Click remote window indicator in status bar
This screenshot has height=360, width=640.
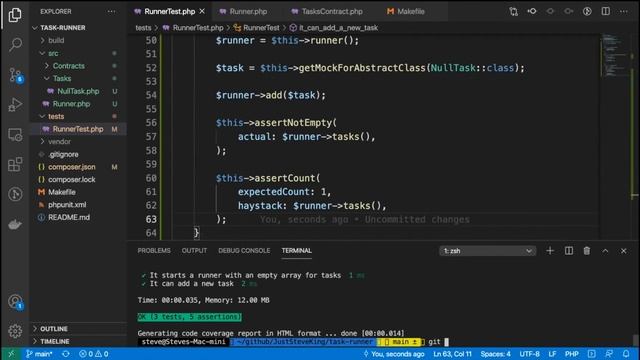click(11, 354)
